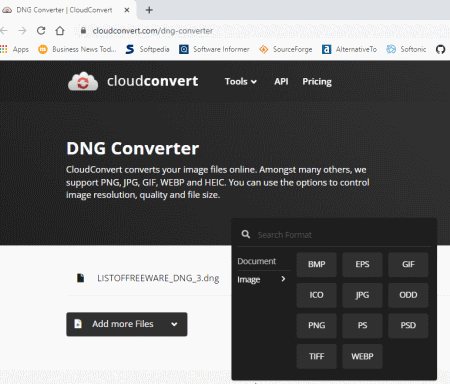Choose TIFF output format
The width and height of the screenshot is (450, 384).
tap(316, 356)
